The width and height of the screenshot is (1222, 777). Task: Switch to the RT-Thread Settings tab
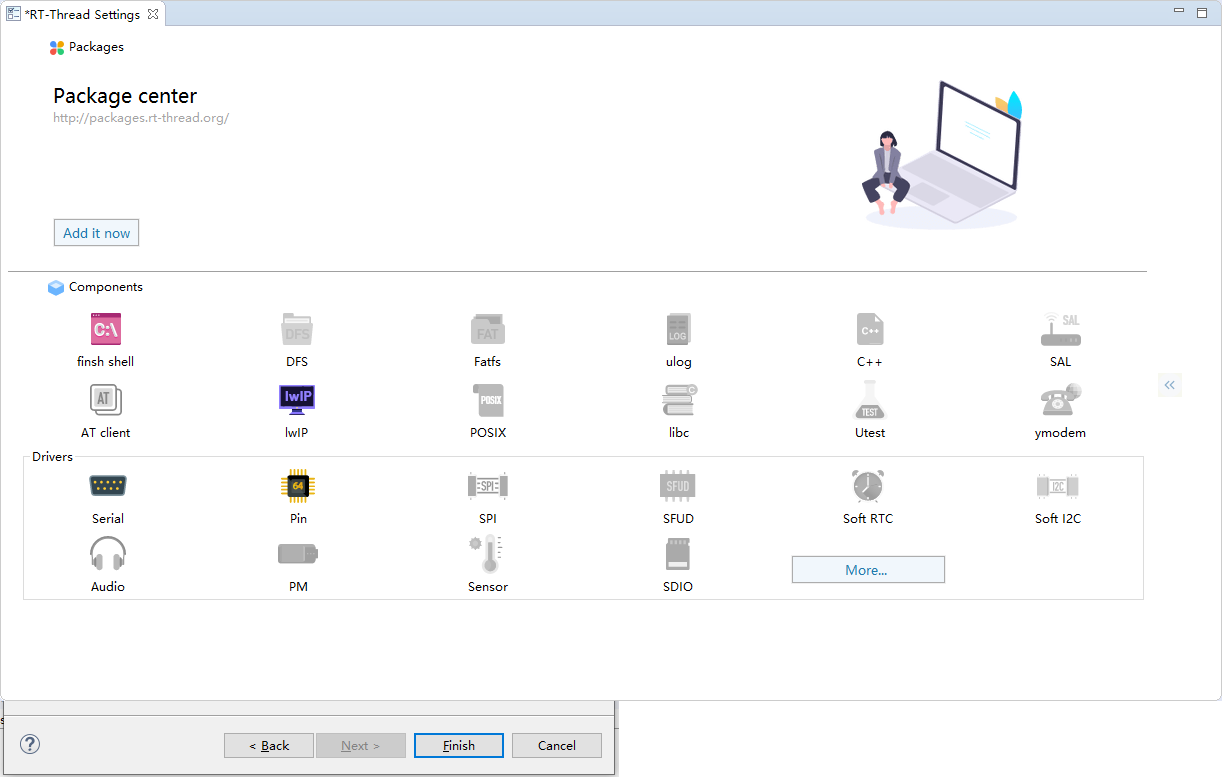coord(83,14)
